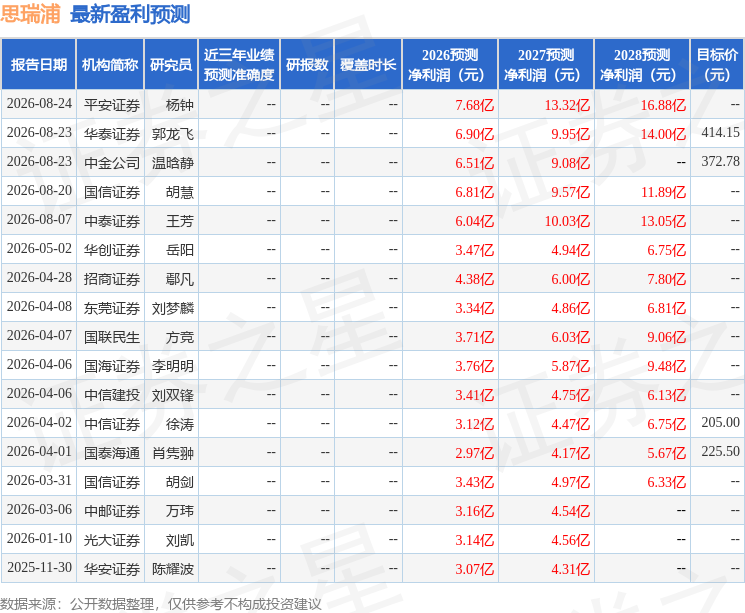Image resolution: width=745 pixels, height=613 pixels.
Task: Select the 研究员 column header
Action: tap(171, 65)
